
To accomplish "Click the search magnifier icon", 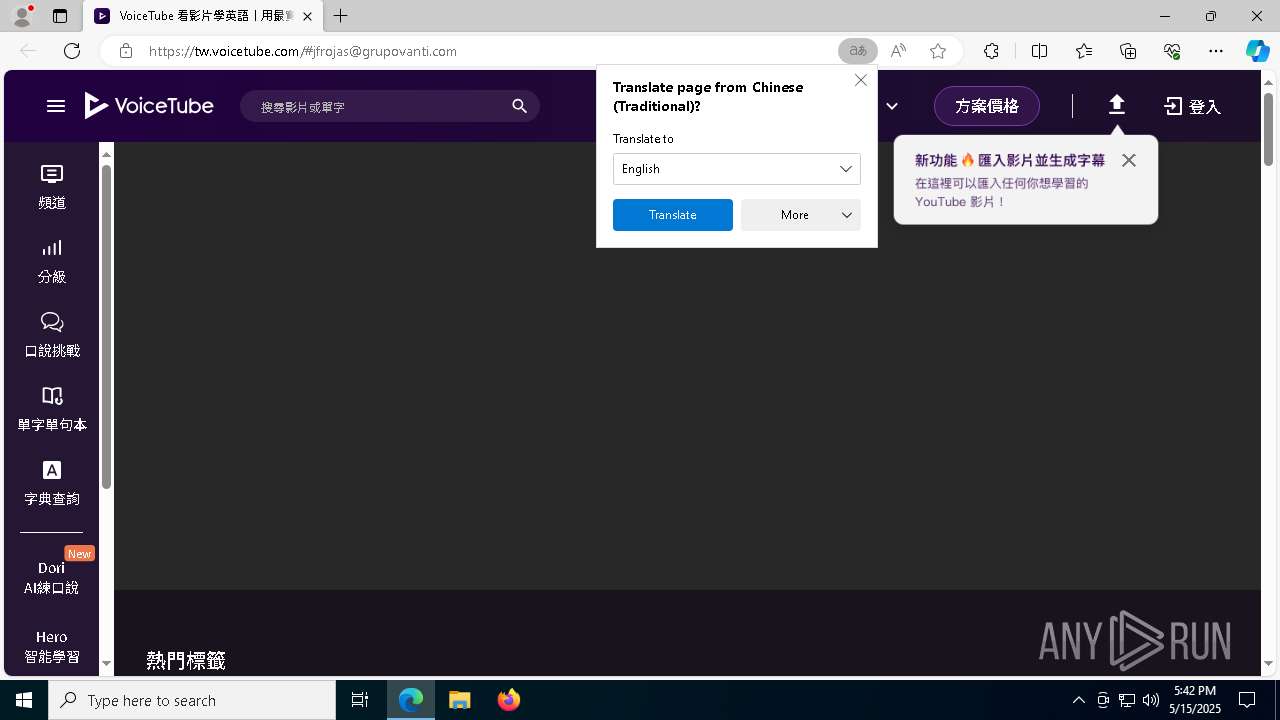I will click(519, 106).
